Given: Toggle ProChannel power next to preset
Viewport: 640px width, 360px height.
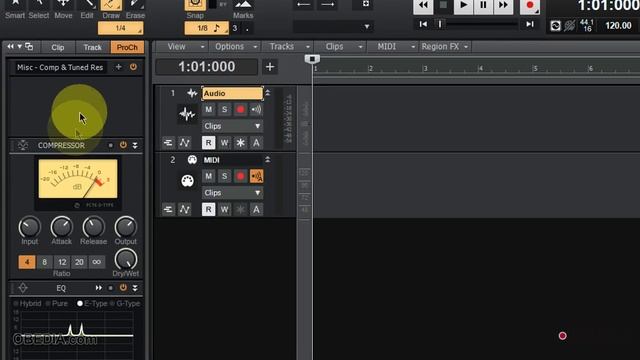Looking at the screenshot, I should 133,67.
